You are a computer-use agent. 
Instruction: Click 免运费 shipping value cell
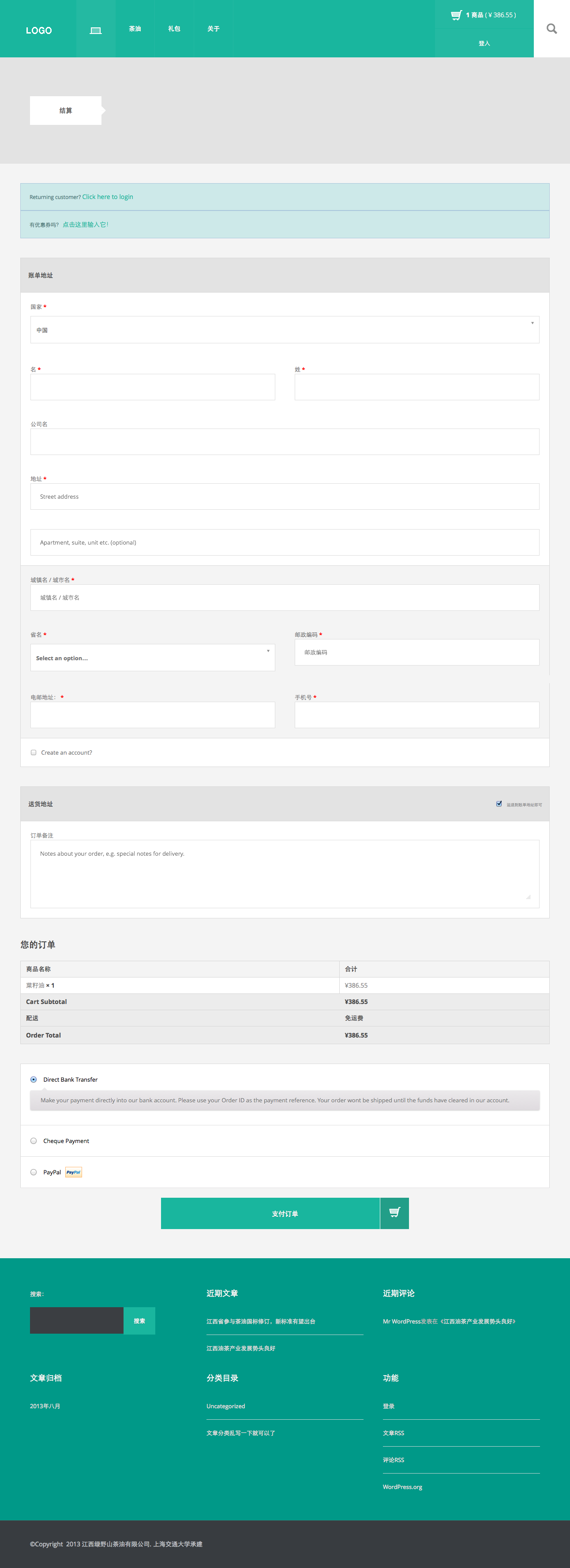coord(353,1018)
